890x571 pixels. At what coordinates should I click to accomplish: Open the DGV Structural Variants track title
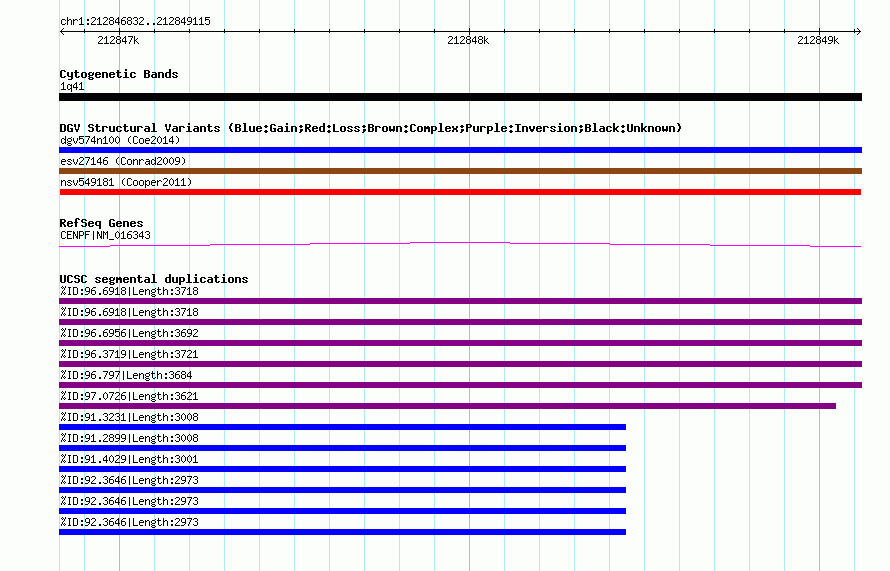[371, 128]
